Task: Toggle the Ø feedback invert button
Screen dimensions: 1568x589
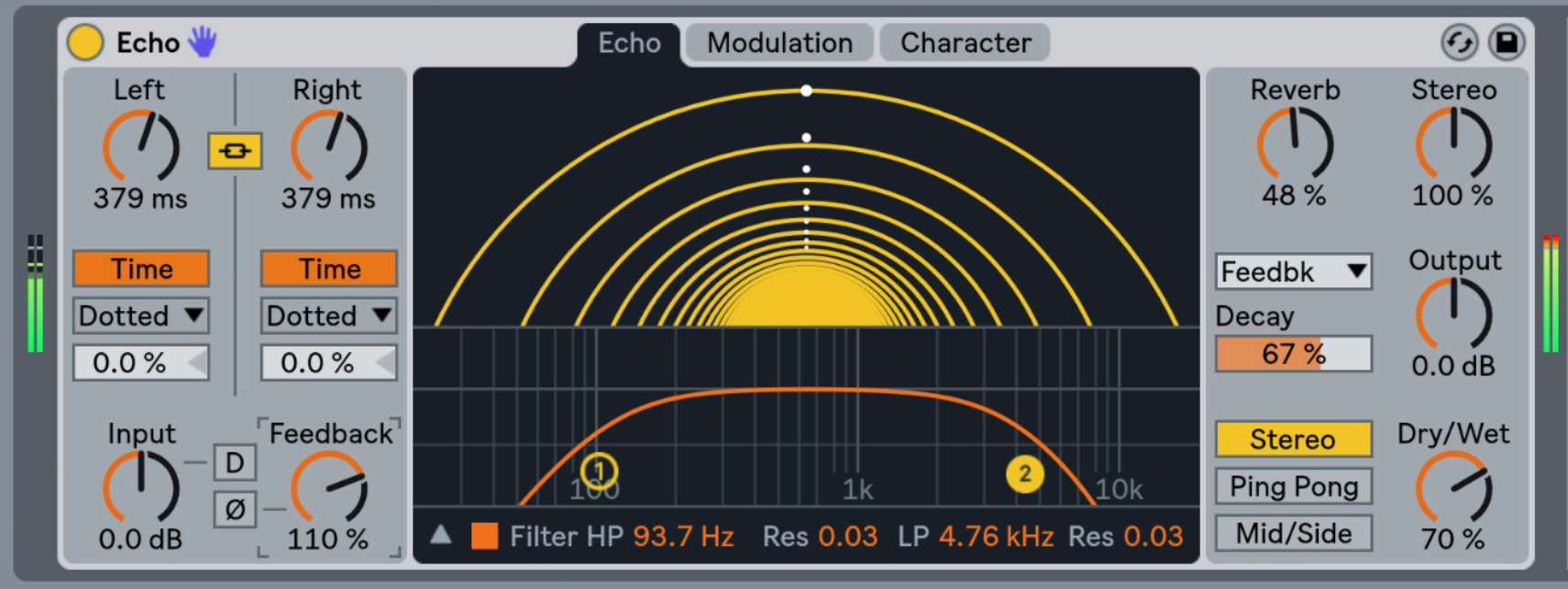Action: click(235, 509)
